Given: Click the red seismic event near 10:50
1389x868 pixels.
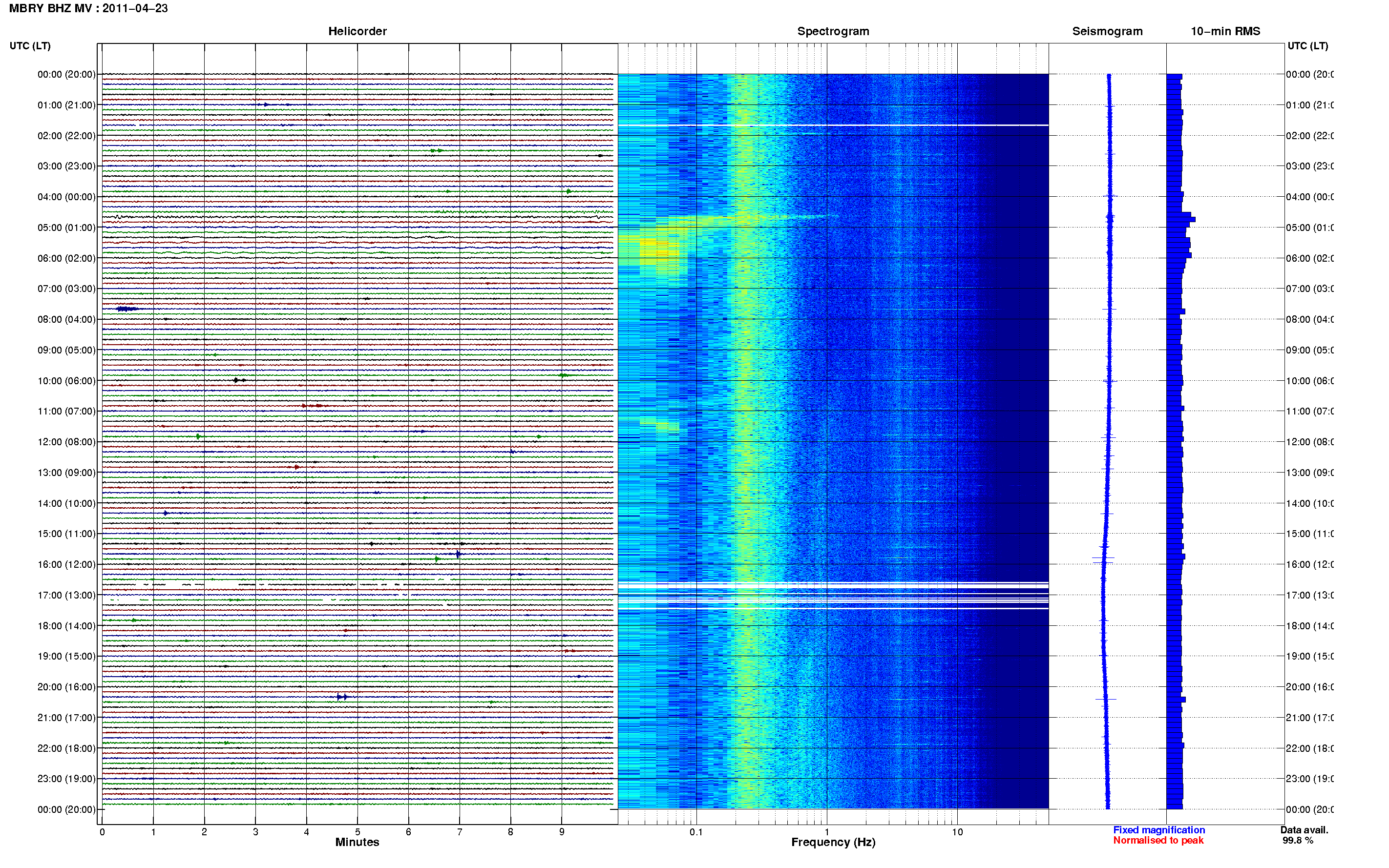Looking at the screenshot, I should (315, 406).
